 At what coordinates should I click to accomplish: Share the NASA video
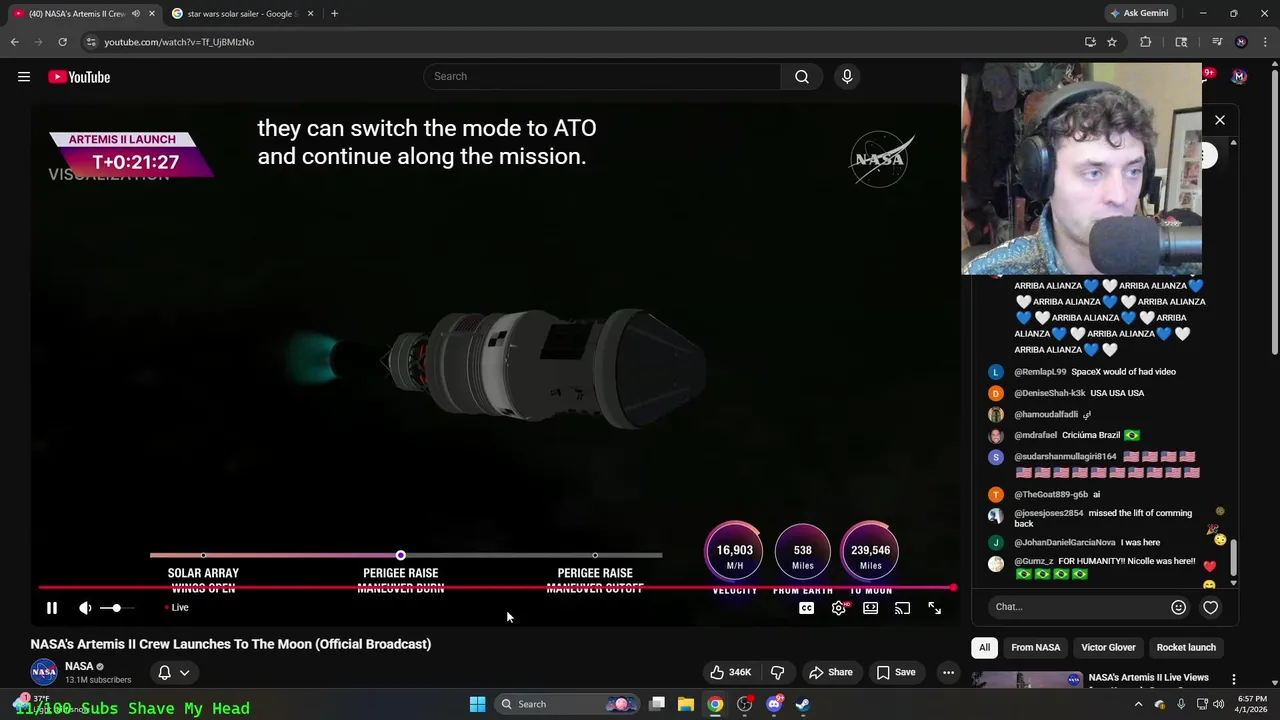click(831, 672)
